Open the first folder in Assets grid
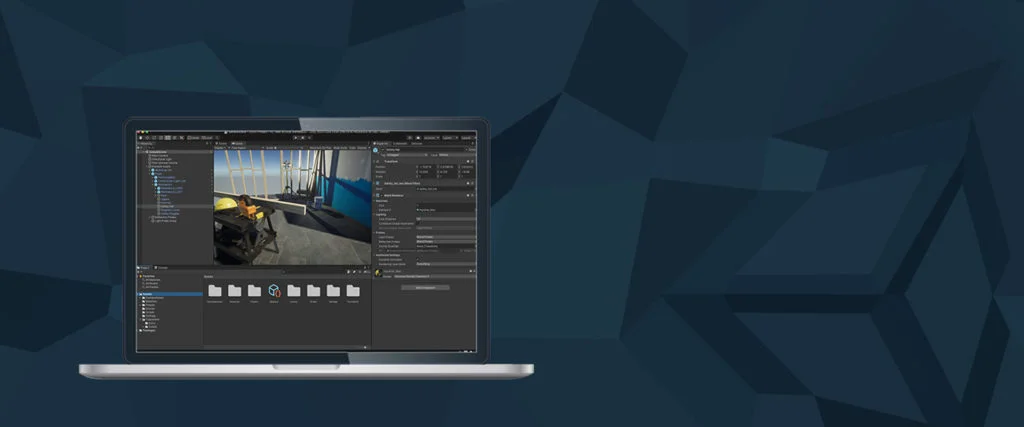Viewport: 1024px width, 427px height. click(x=215, y=290)
